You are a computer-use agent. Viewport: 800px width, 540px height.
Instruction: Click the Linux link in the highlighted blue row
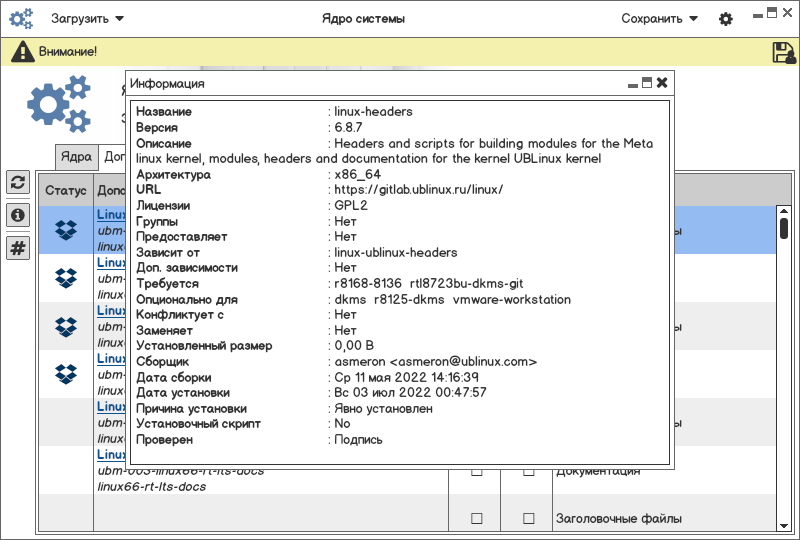pyautogui.click(x=111, y=214)
